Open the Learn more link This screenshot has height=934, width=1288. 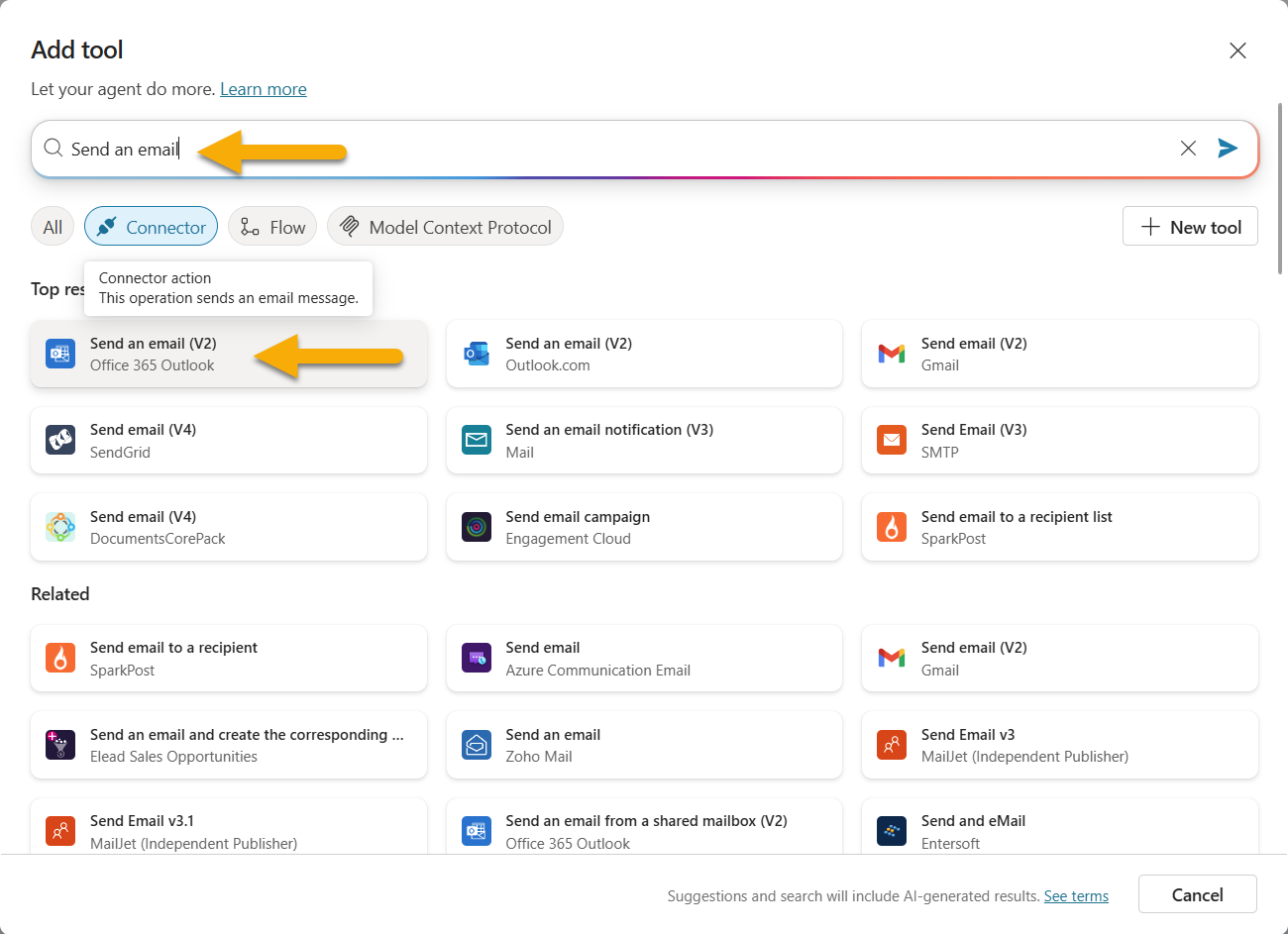point(263,88)
